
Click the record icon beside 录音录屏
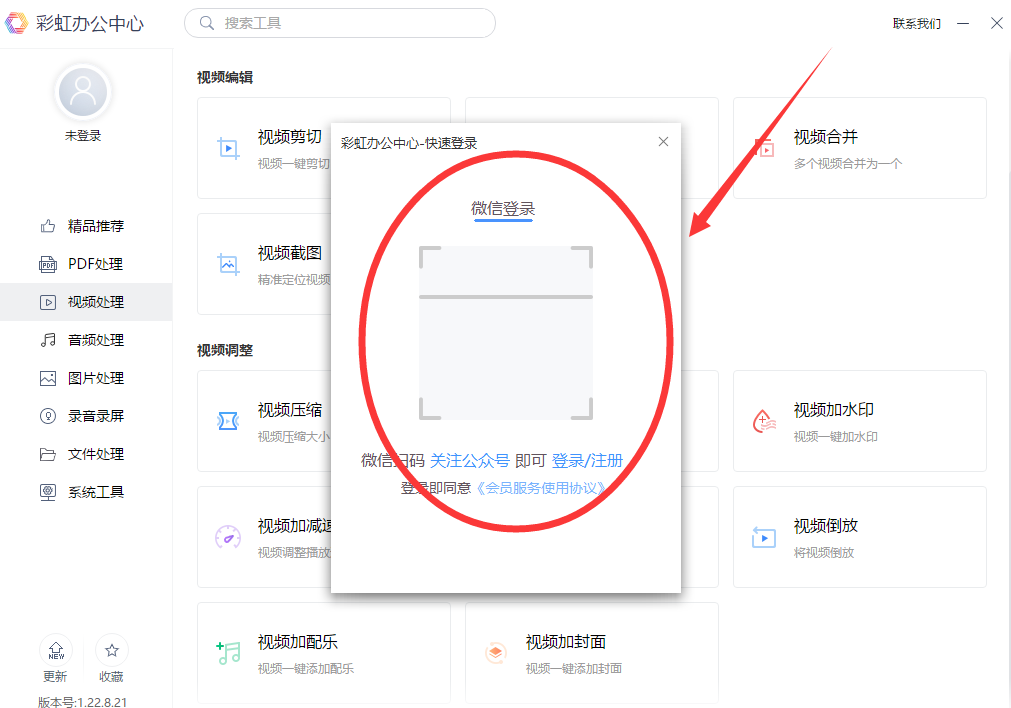pos(48,416)
